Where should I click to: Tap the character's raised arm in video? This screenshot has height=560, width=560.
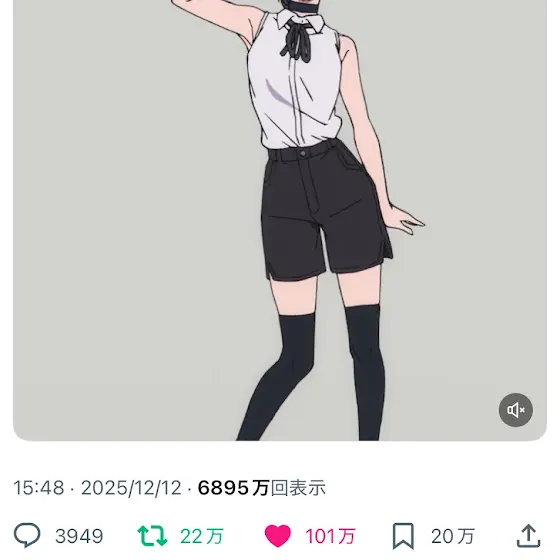(x=214, y=18)
